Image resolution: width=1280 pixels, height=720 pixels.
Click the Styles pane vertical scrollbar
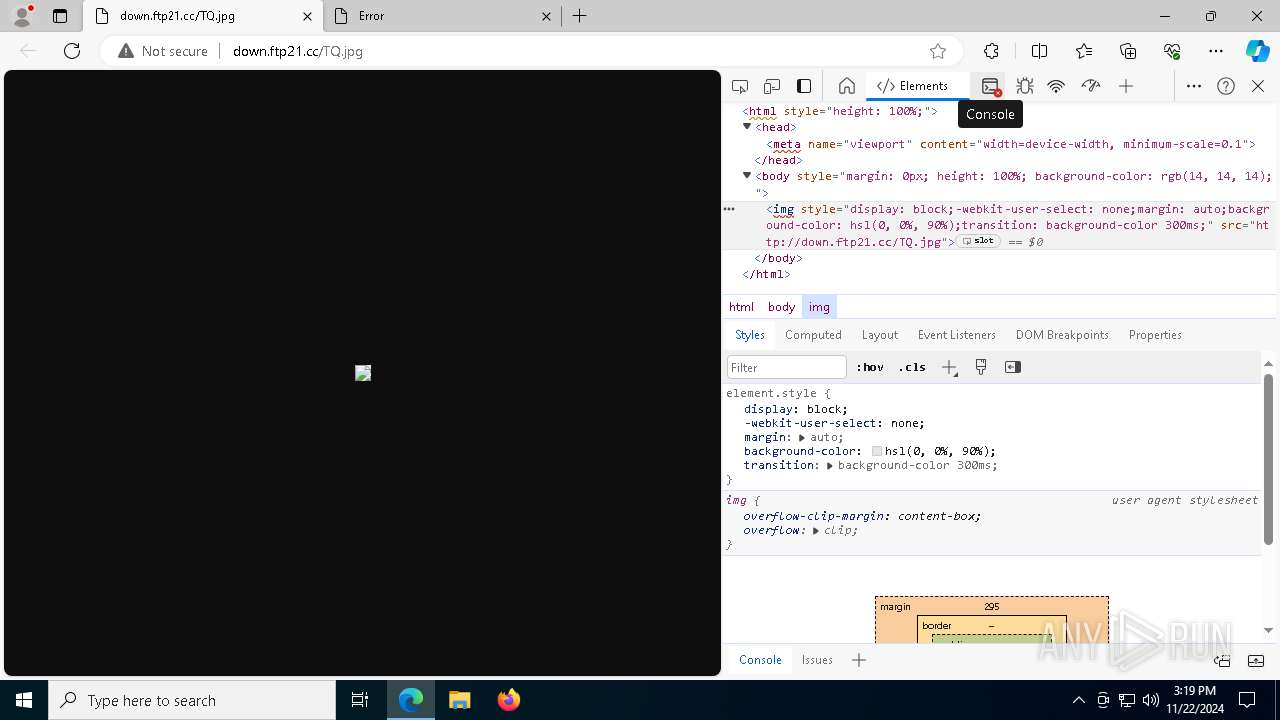click(x=1268, y=459)
